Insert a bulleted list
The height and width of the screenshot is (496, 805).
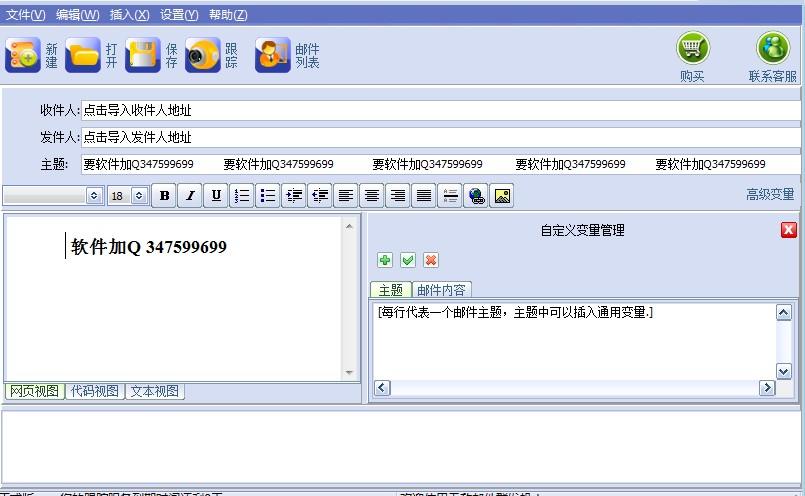click(268, 196)
